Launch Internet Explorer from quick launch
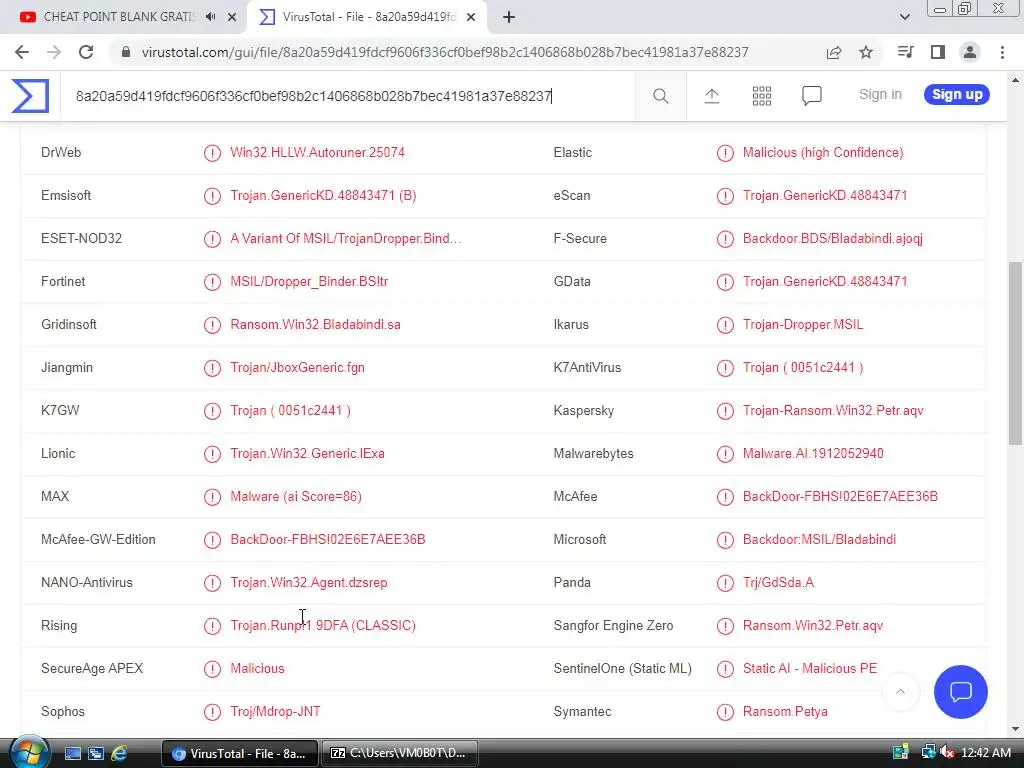1024x768 pixels. (x=119, y=754)
